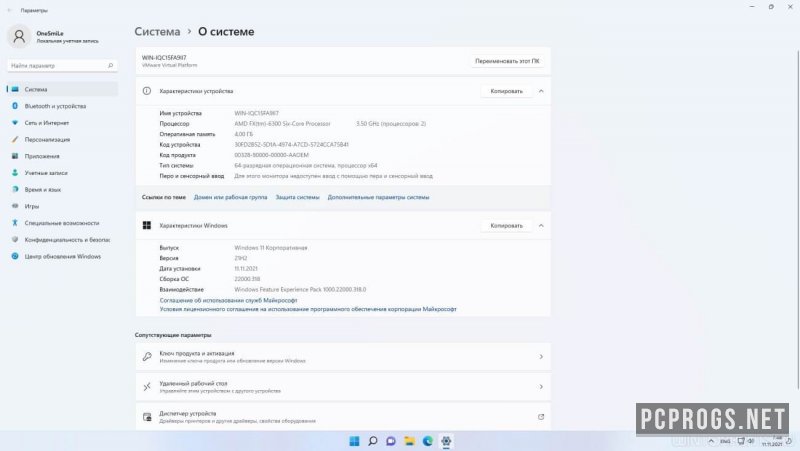Select the Windows 11 Корпоративная edition text
This screenshot has height=451, width=800.
(x=271, y=248)
